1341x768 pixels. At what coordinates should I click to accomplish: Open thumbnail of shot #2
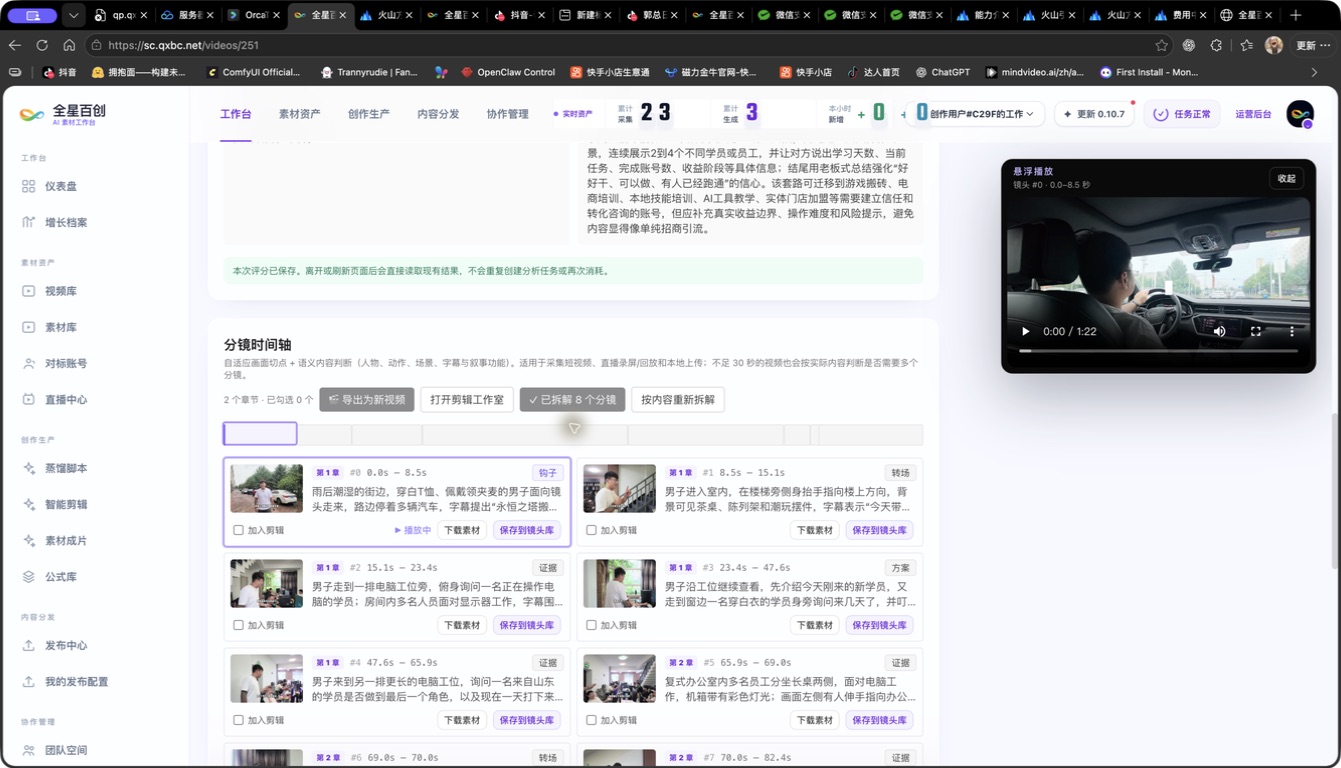pos(266,583)
